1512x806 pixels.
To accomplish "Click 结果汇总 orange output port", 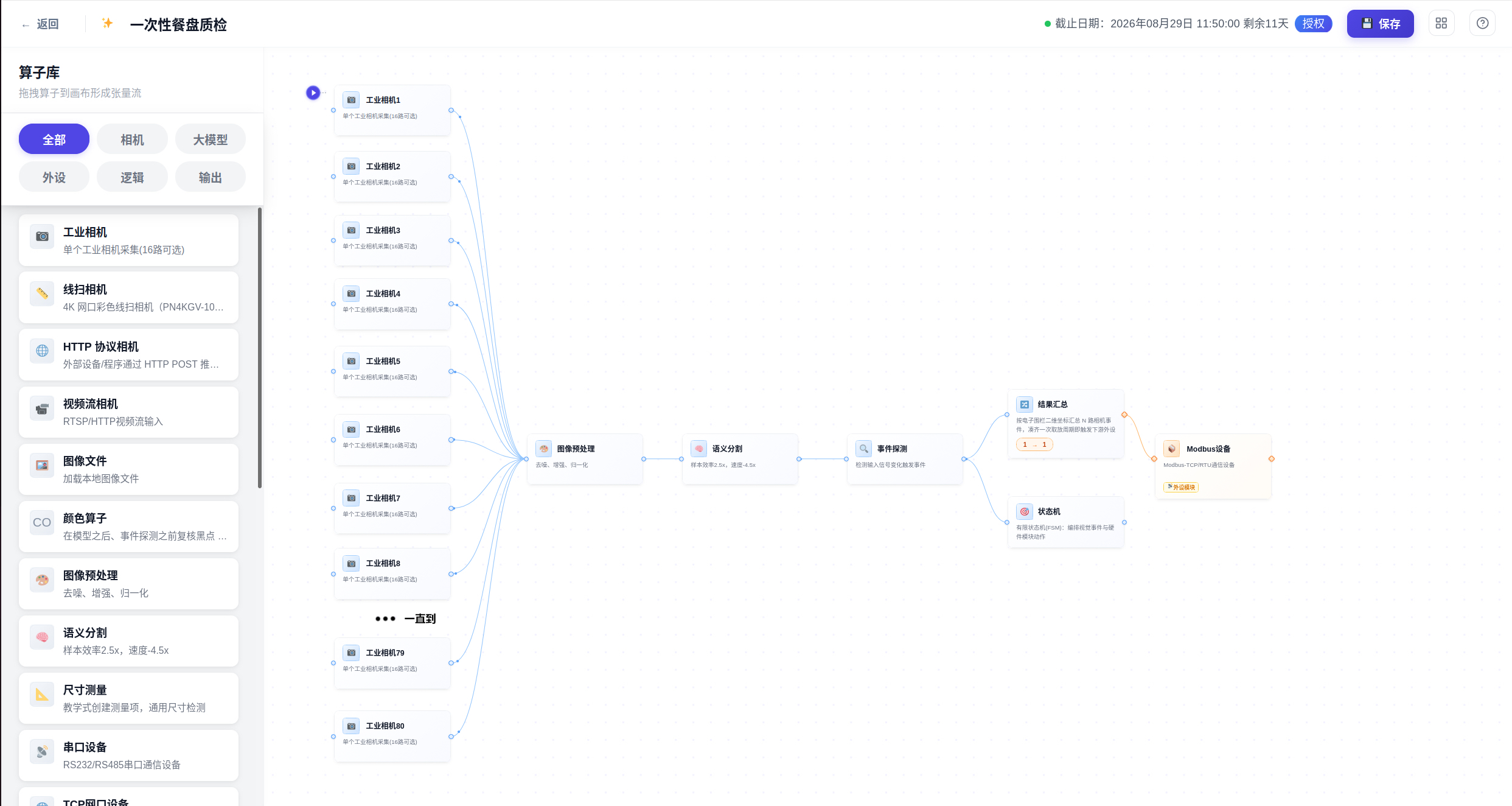I will pos(1124,415).
